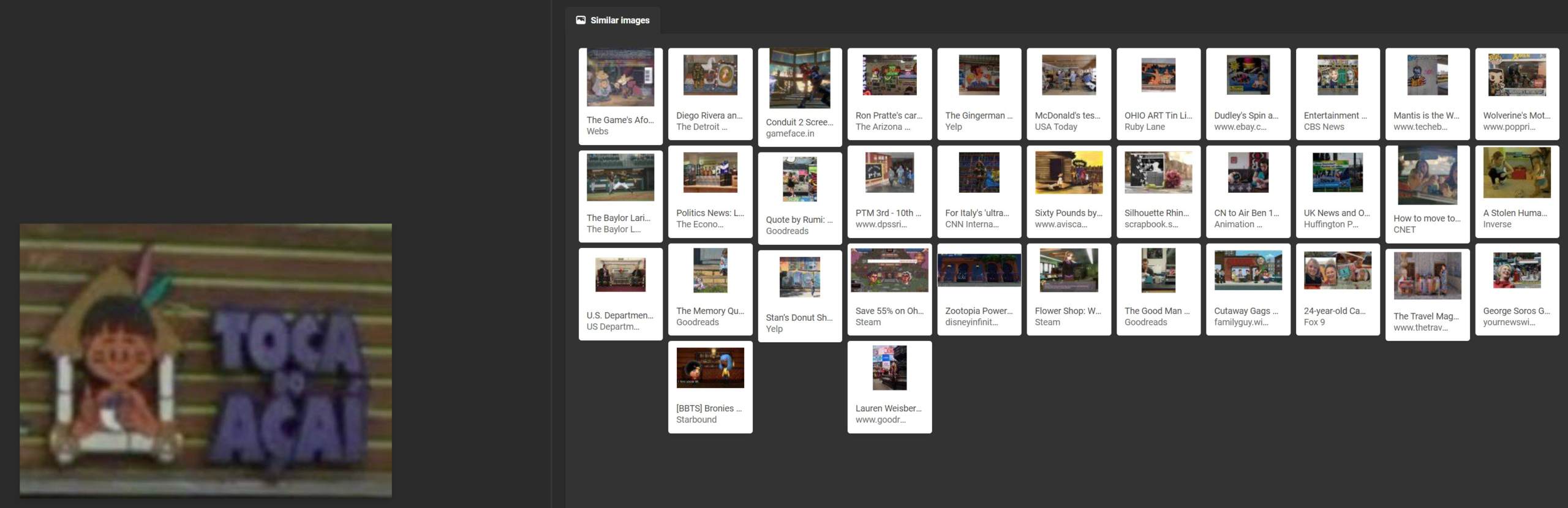1568x508 pixels.
Task: Open Wolverine's Mot... poppri card
Action: [x=1517, y=94]
